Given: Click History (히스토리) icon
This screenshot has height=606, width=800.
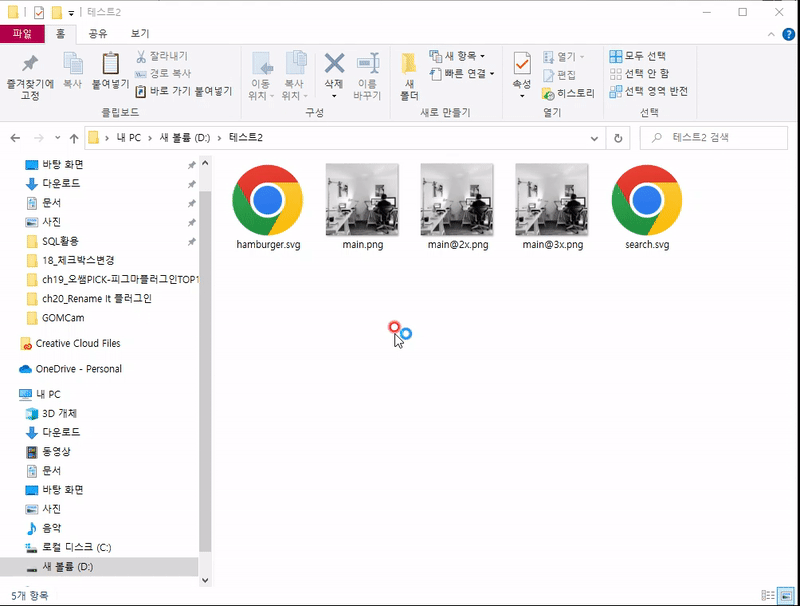Looking at the screenshot, I should coord(548,94).
